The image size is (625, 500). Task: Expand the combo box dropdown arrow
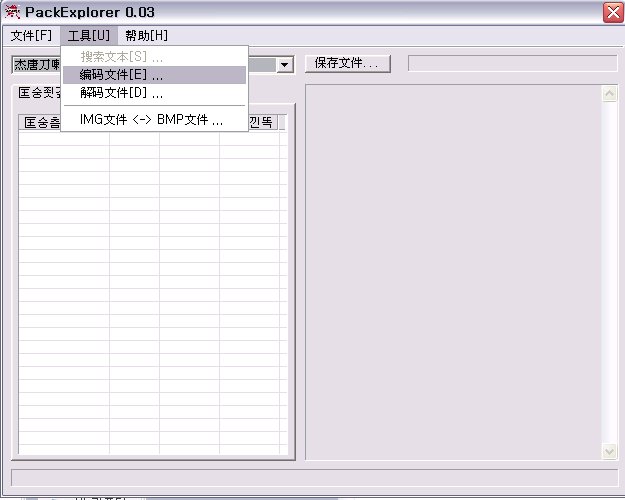tap(285, 65)
